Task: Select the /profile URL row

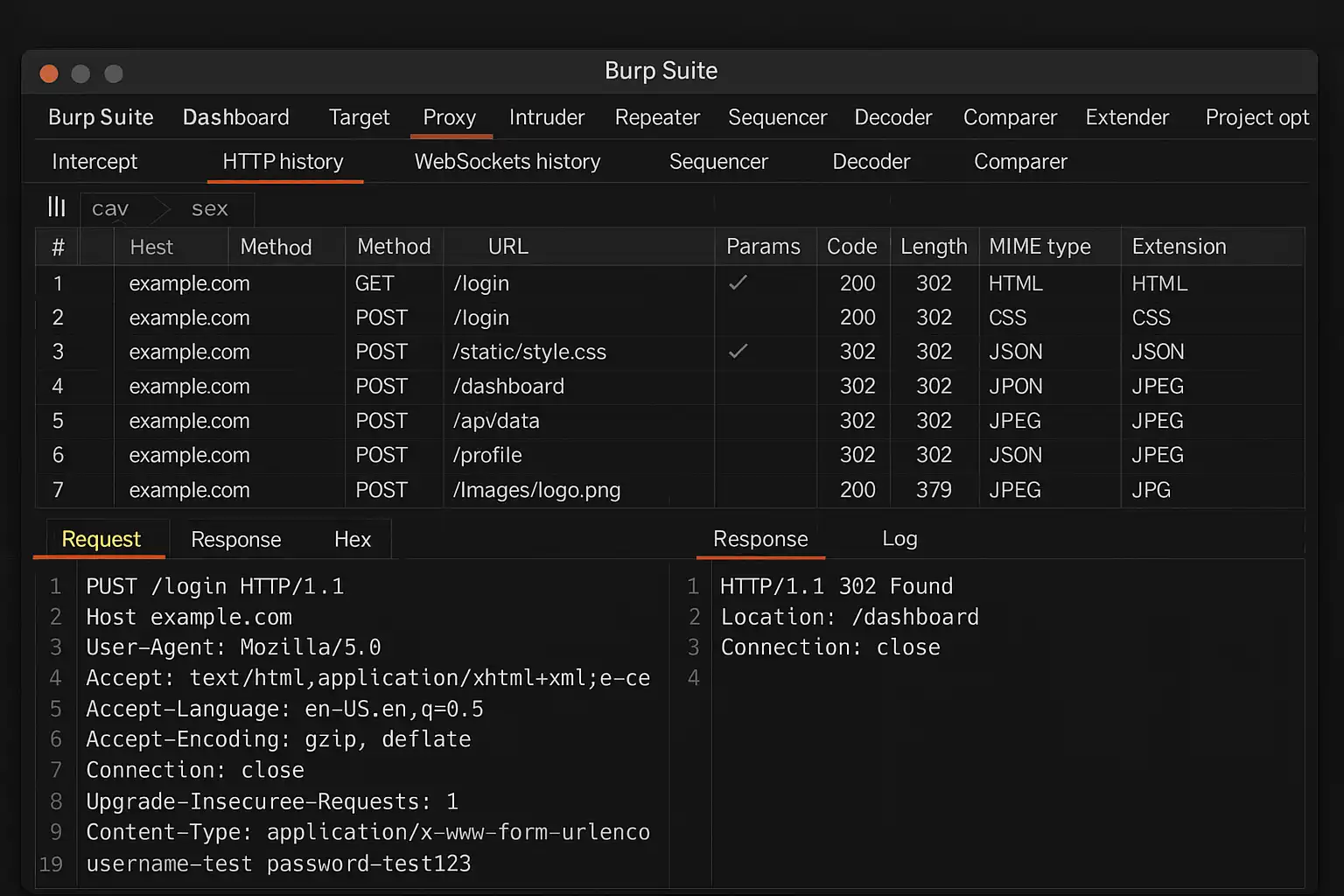Action: (487, 455)
